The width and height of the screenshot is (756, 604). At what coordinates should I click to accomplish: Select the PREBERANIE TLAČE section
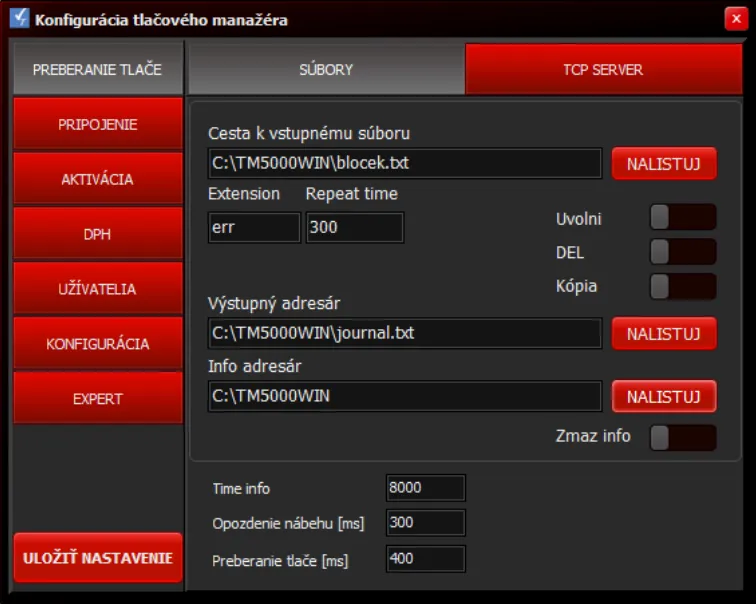(97, 70)
